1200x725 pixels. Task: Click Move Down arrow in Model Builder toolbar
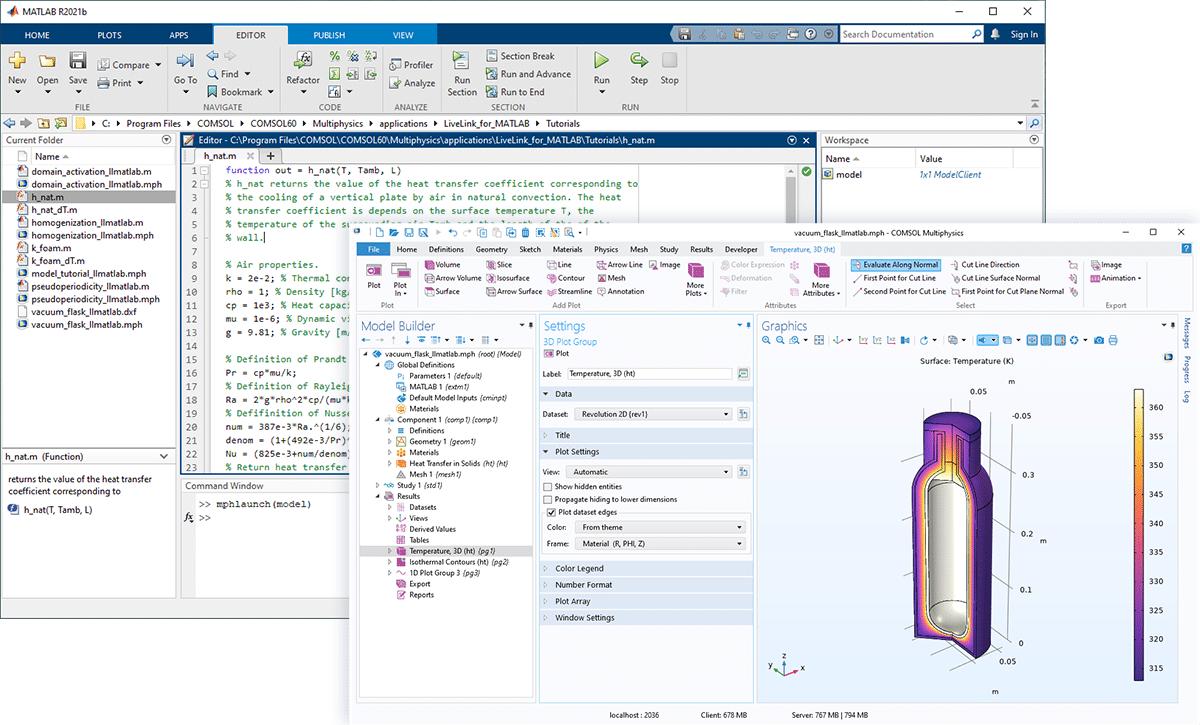pos(408,340)
